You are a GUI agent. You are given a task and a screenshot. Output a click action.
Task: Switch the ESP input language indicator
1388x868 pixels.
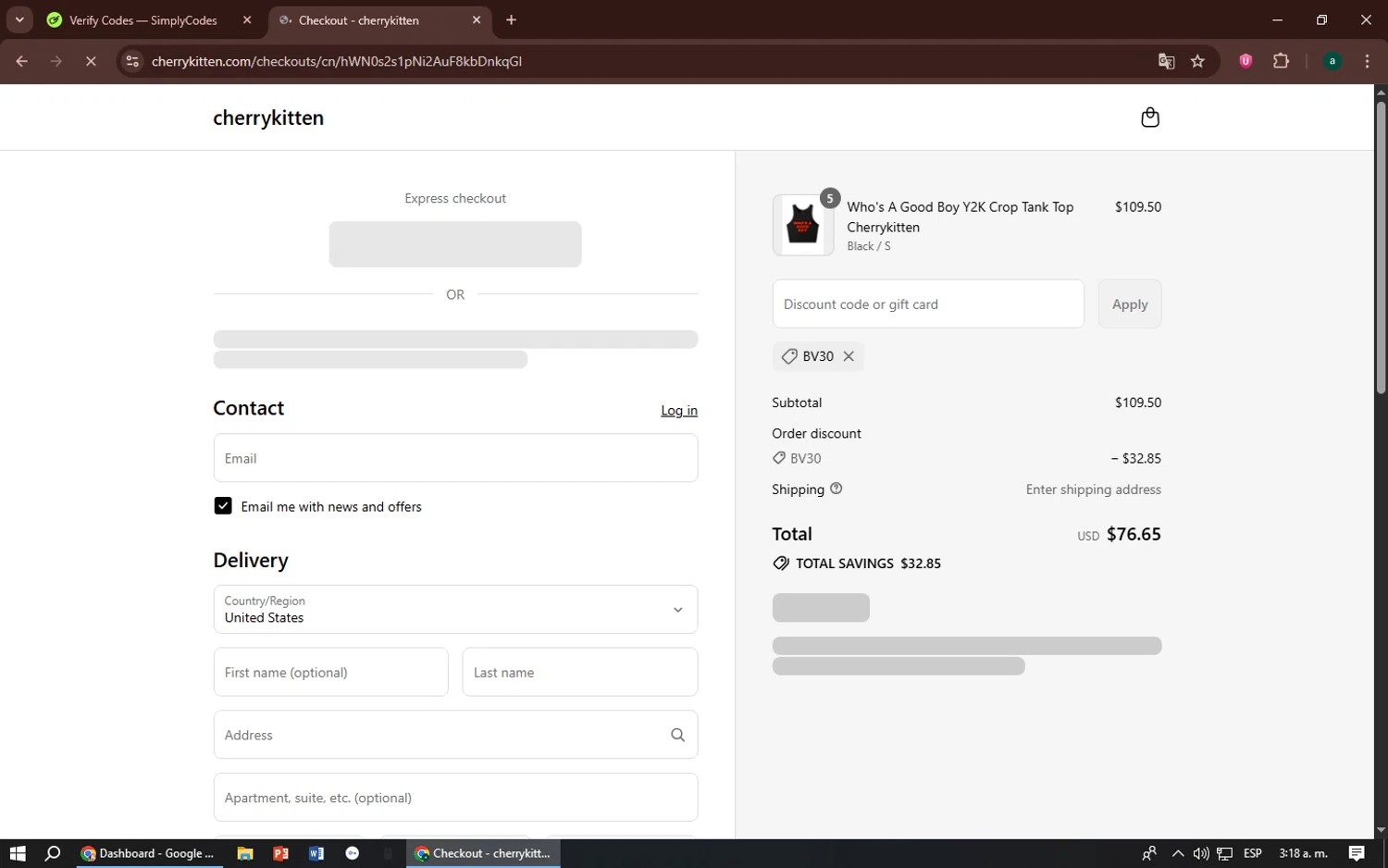1253,853
